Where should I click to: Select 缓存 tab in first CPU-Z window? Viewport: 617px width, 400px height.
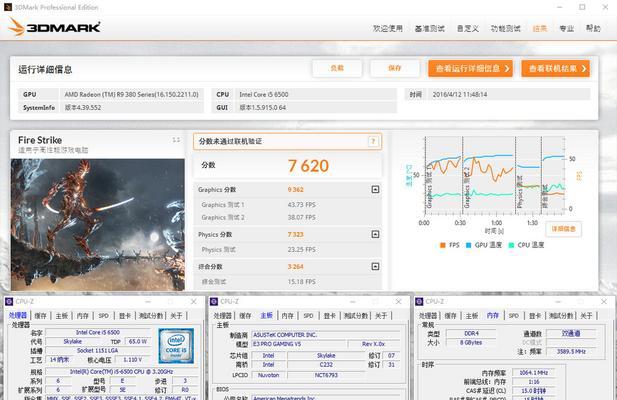coord(41,315)
